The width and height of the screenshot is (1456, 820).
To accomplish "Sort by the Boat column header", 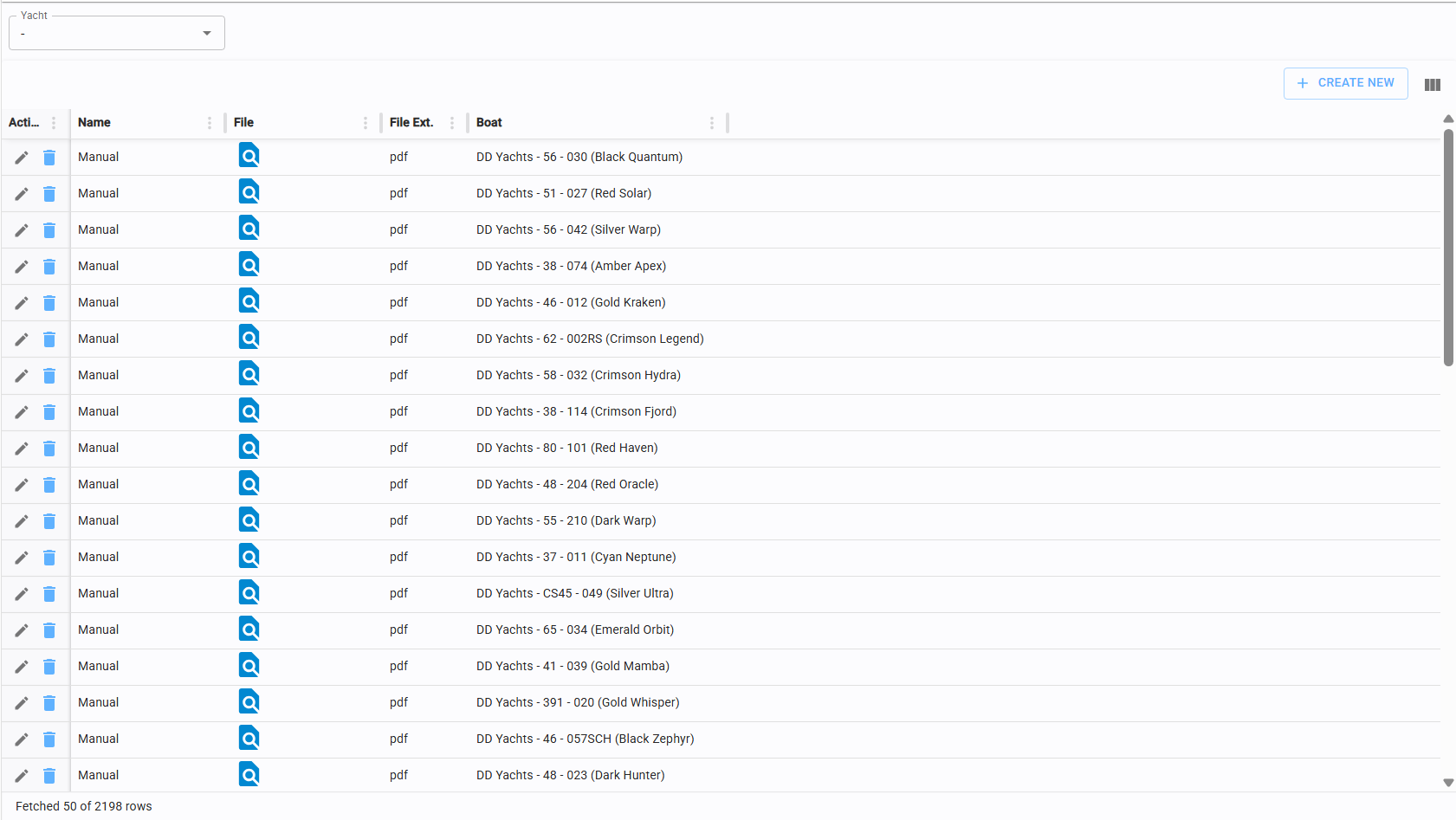I will [489, 123].
